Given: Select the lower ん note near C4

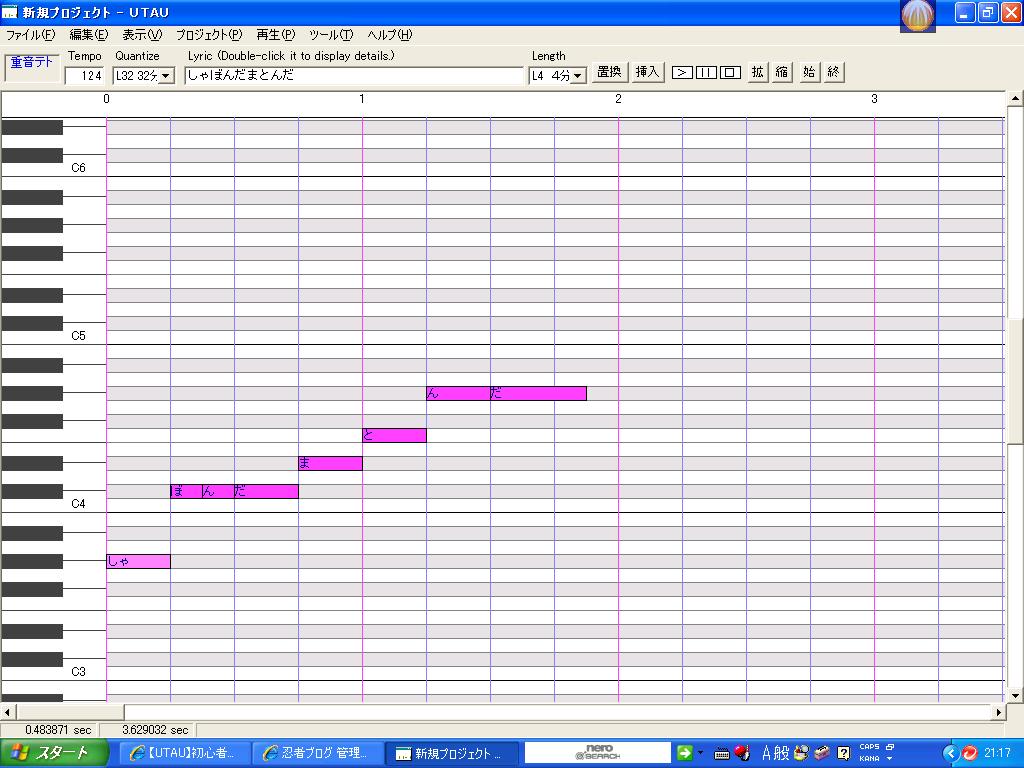Looking at the screenshot, I should point(218,491).
